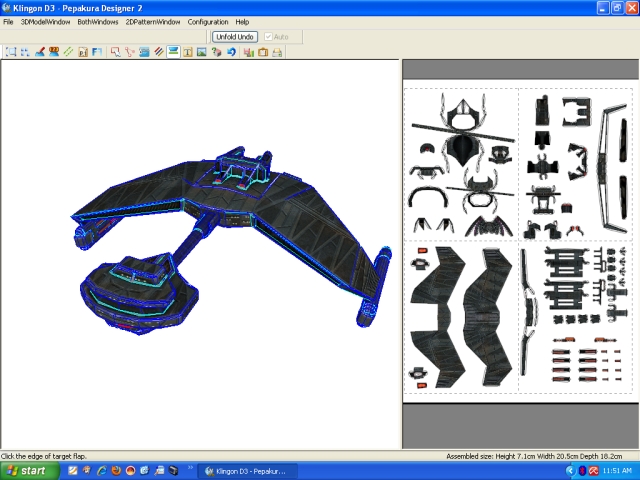This screenshot has width=640, height=480.
Task: Click the printer toolbar icon
Action: [x=277, y=52]
